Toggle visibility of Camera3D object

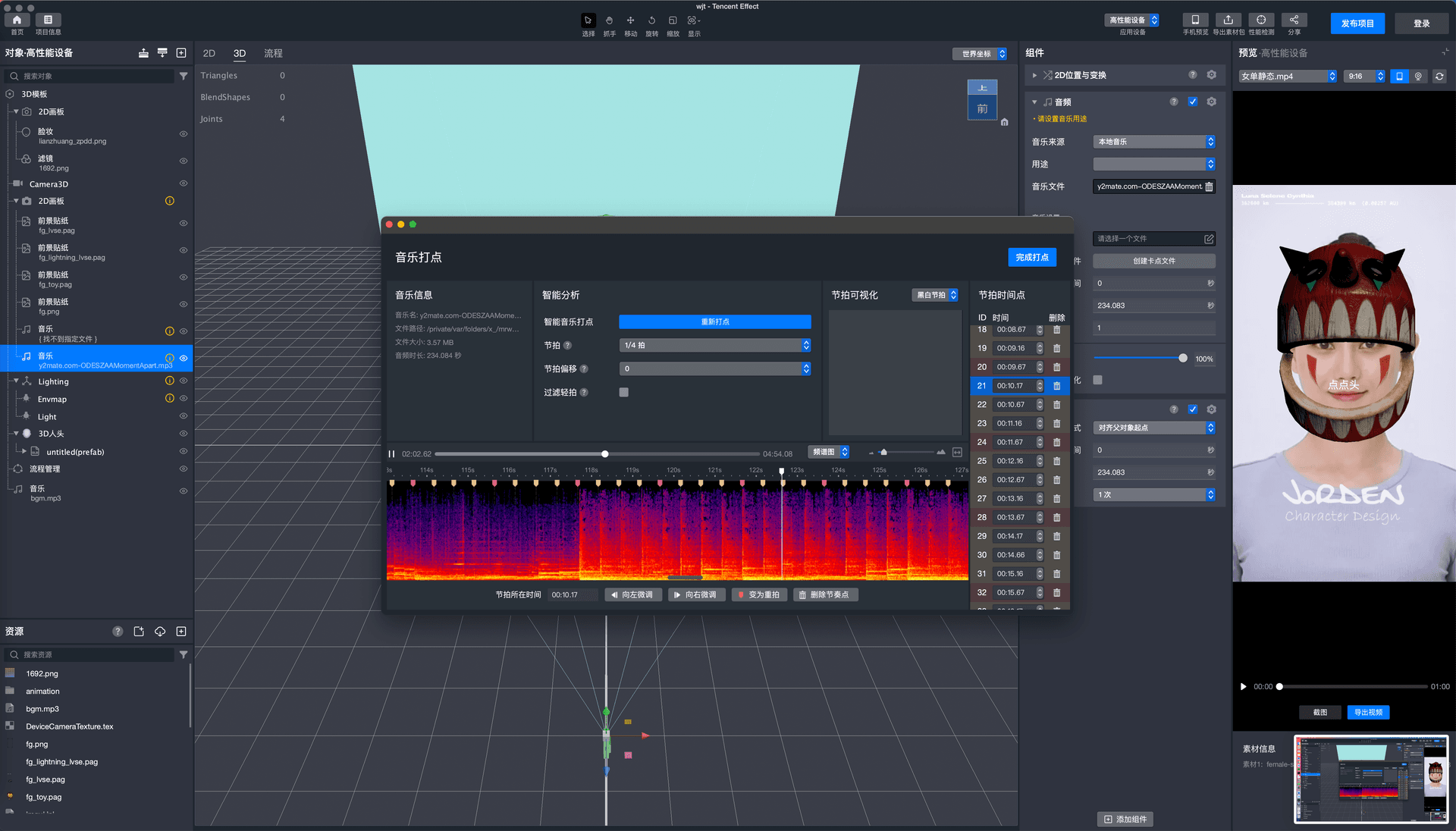(x=183, y=183)
